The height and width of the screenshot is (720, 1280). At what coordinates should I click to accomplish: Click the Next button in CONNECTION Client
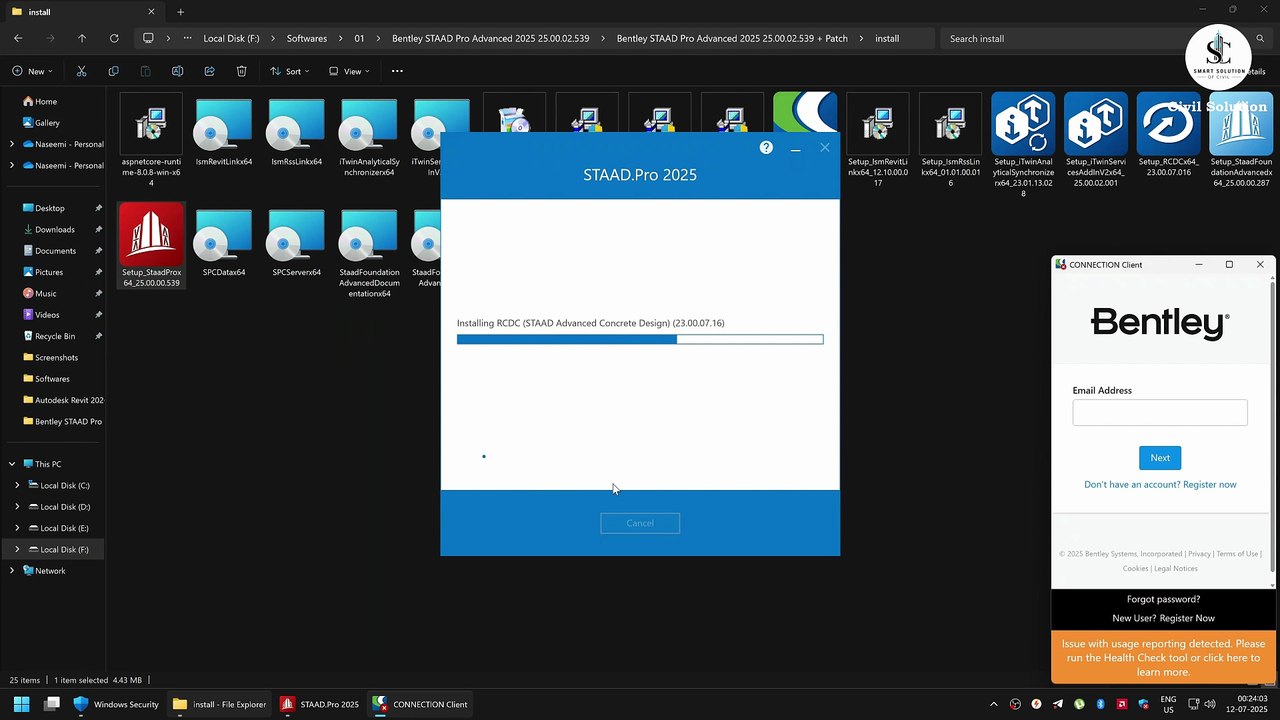tap(1160, 457)
